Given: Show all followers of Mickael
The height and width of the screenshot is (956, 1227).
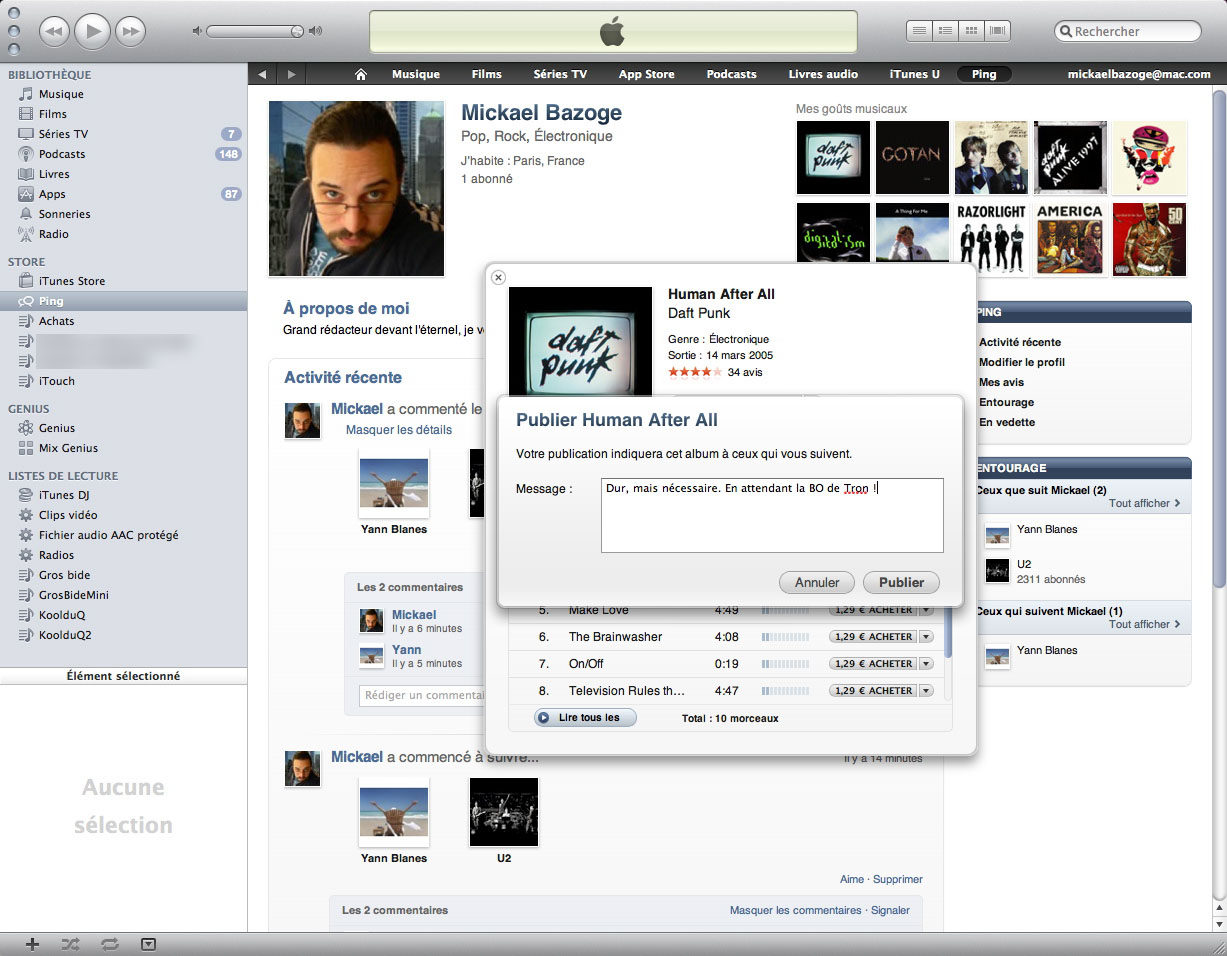Looking at the screenshot, I should (x=1144, y=624).
